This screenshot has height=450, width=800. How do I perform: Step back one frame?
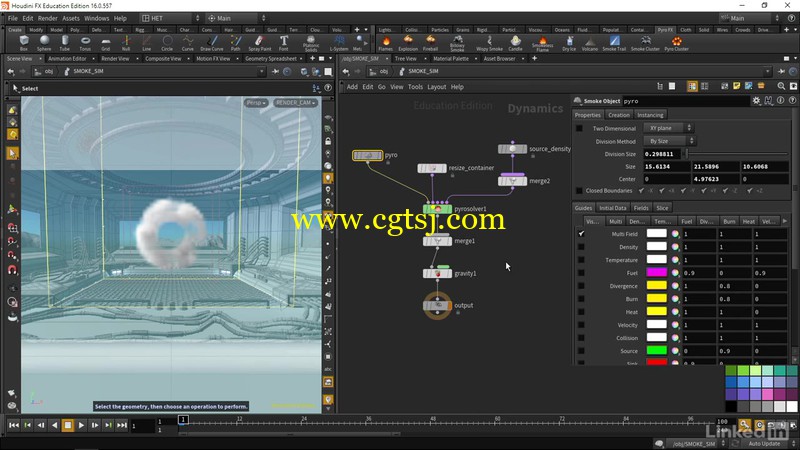pos(41,425)
